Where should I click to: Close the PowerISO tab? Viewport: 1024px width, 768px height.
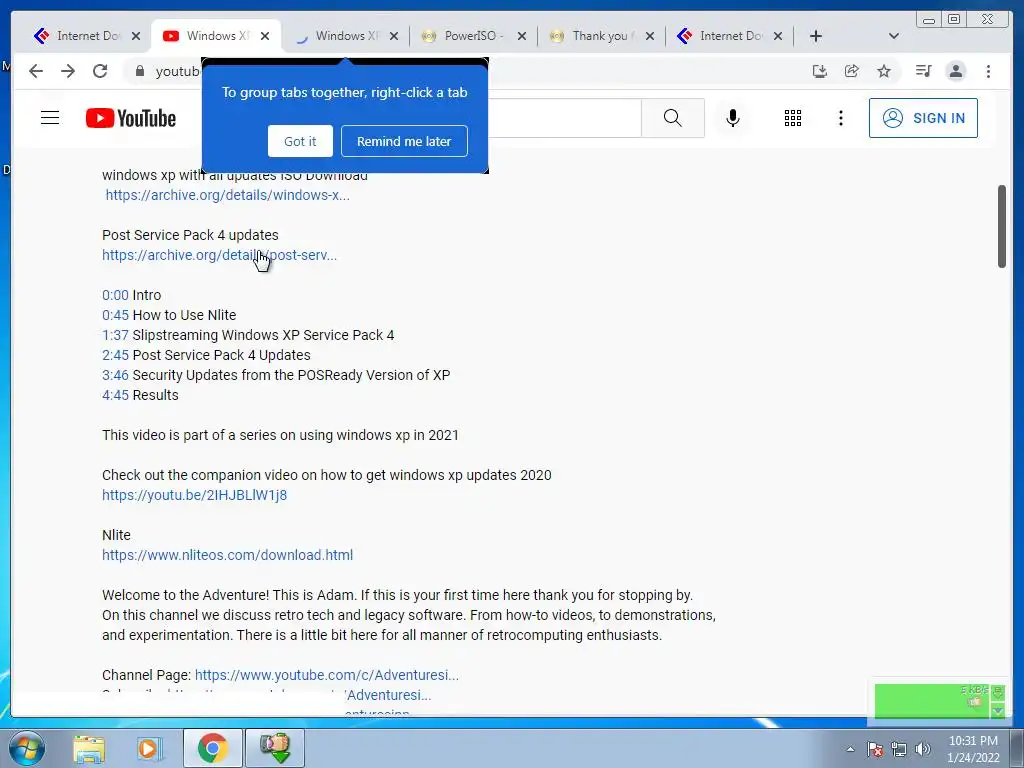click(x=522, y=36)
